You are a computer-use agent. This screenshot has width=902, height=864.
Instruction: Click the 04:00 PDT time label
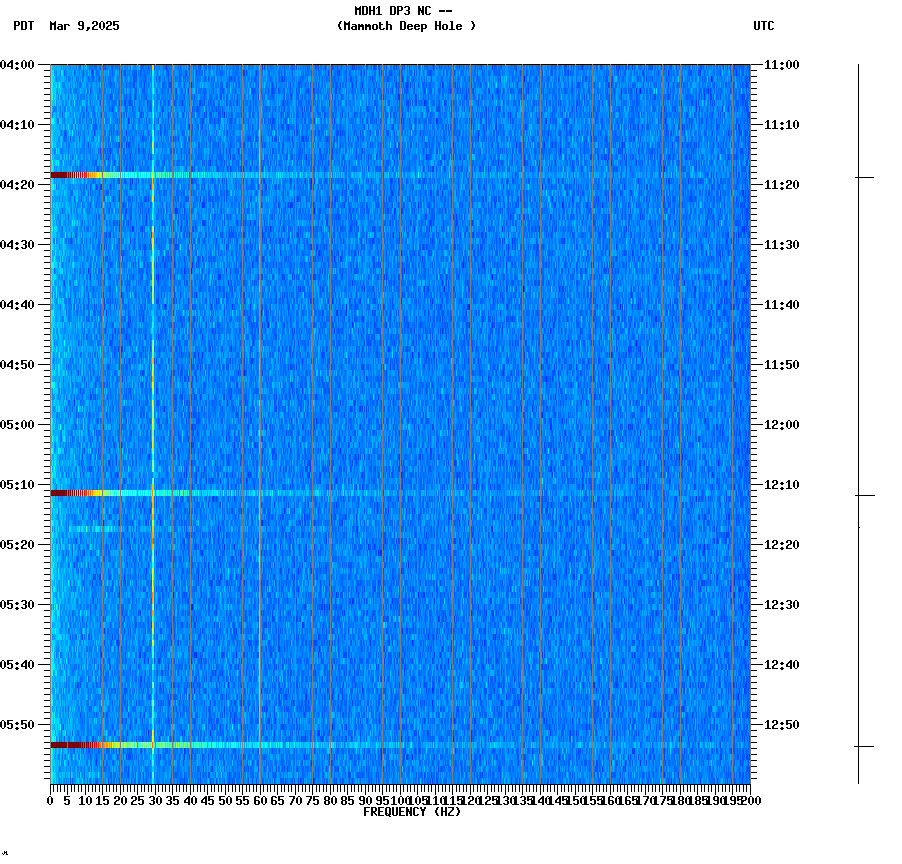[20, 65]
